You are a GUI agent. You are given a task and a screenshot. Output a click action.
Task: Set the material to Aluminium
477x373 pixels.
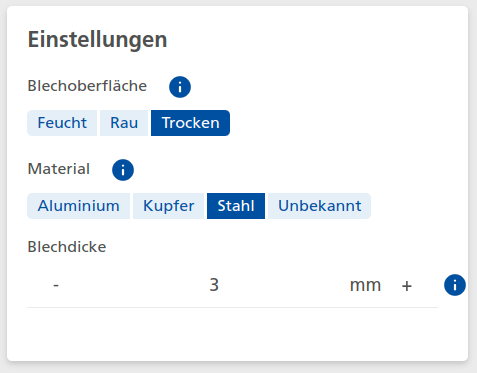coord(79,206)
